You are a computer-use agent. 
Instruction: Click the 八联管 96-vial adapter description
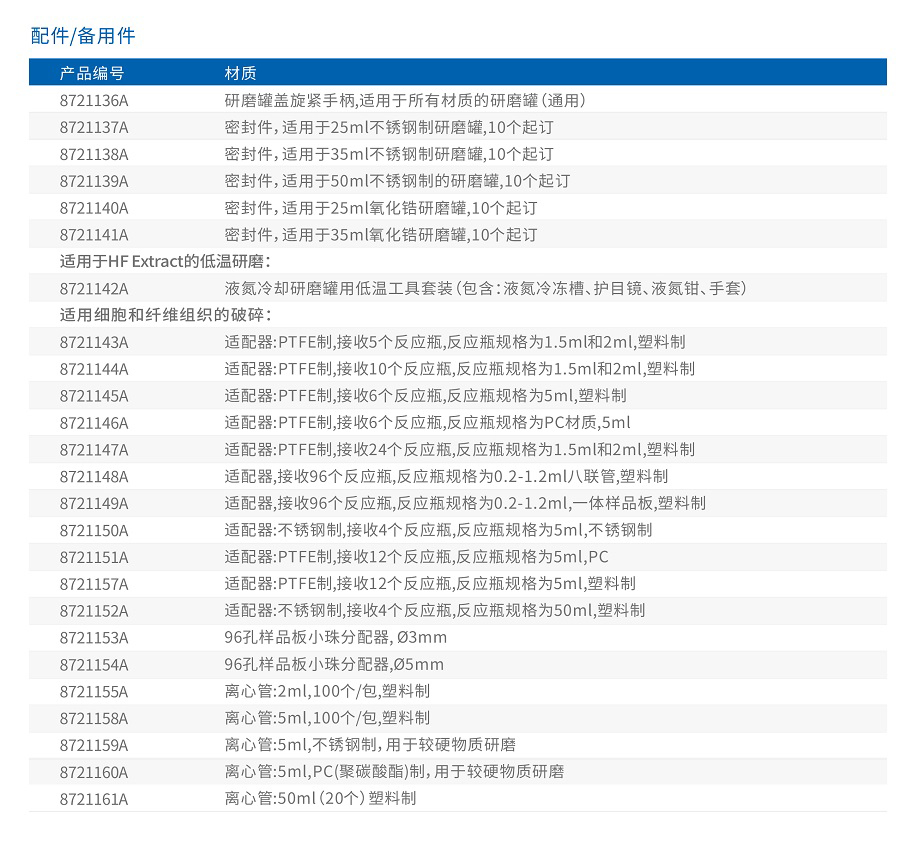coord(446,477)
